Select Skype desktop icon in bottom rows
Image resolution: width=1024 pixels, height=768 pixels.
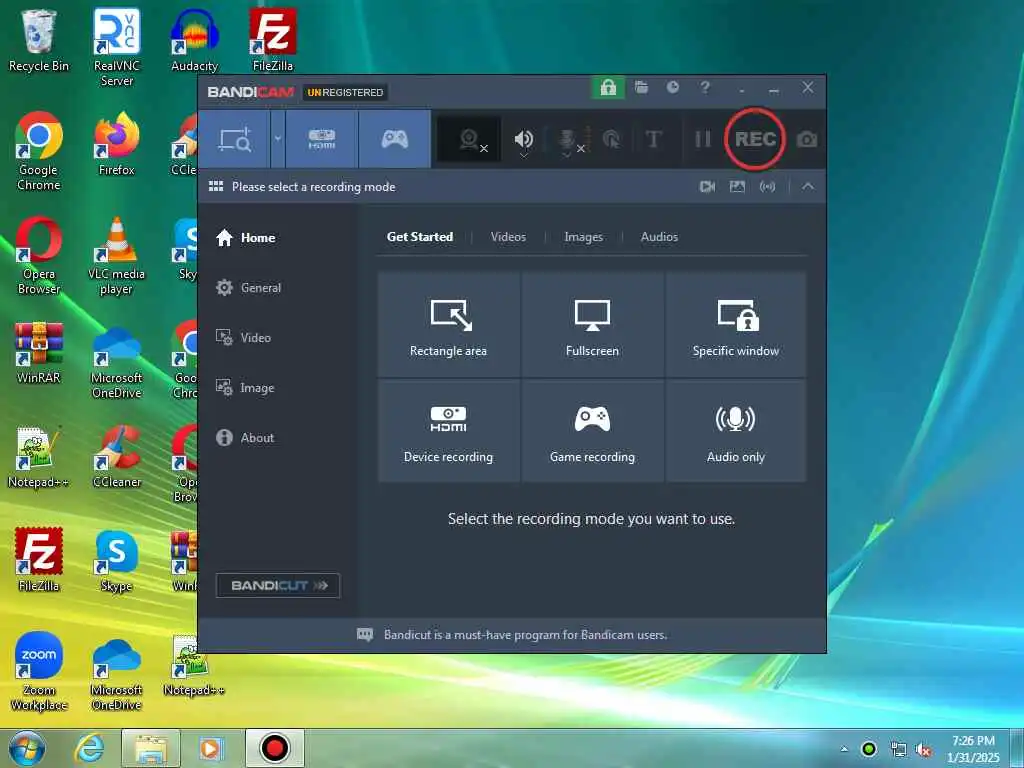(x=116, y=561)
